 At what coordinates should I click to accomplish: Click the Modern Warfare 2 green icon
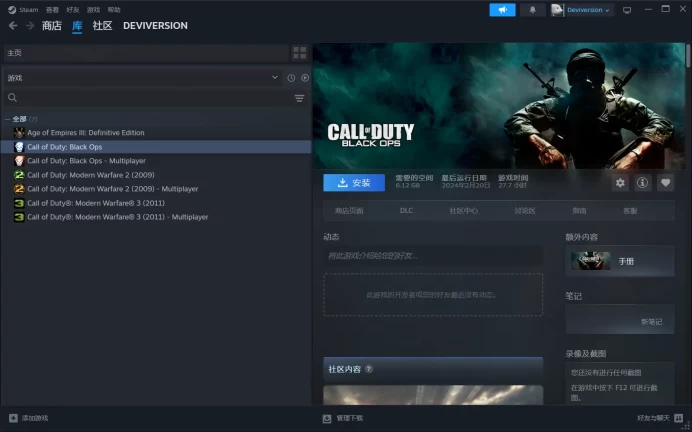coord(19,175)
